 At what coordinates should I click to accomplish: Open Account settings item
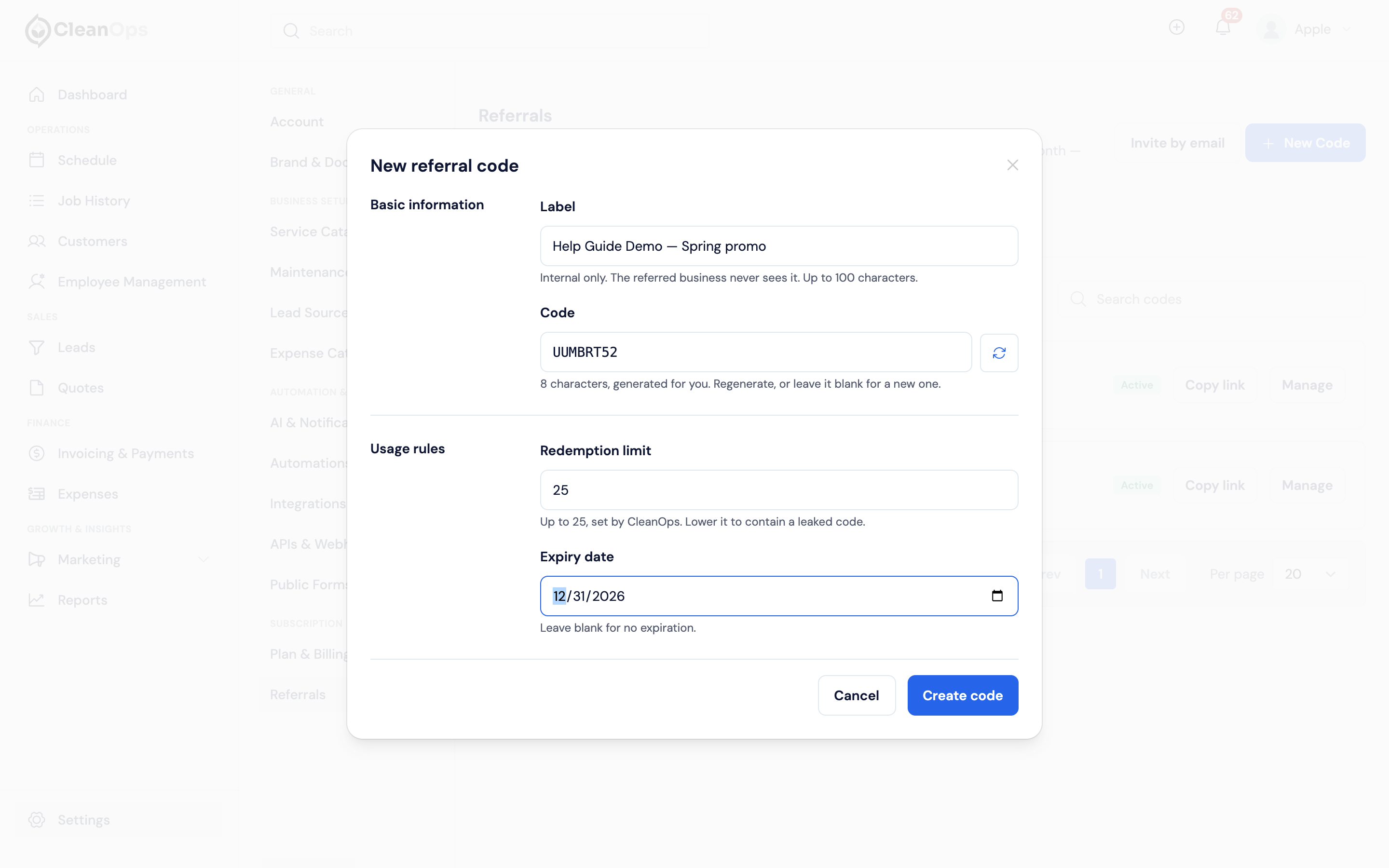coord(297,122)
